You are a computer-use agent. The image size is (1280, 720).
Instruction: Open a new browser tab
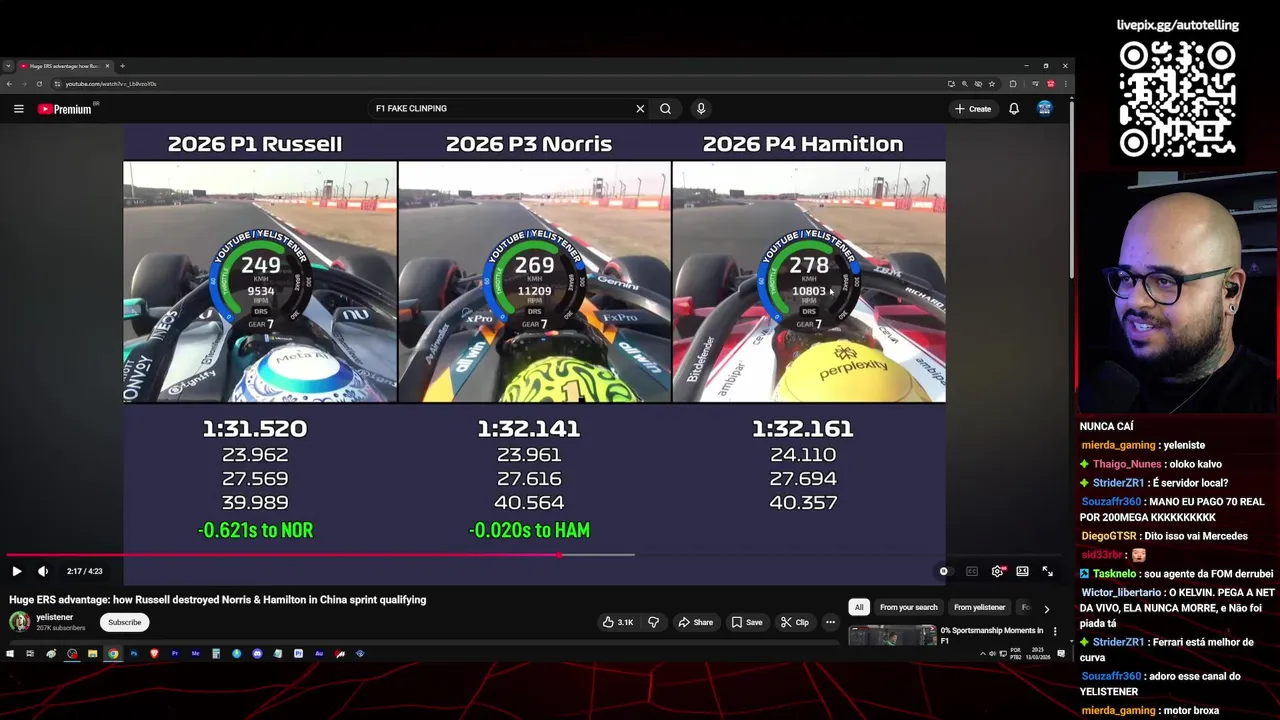[x=122, y=66]
